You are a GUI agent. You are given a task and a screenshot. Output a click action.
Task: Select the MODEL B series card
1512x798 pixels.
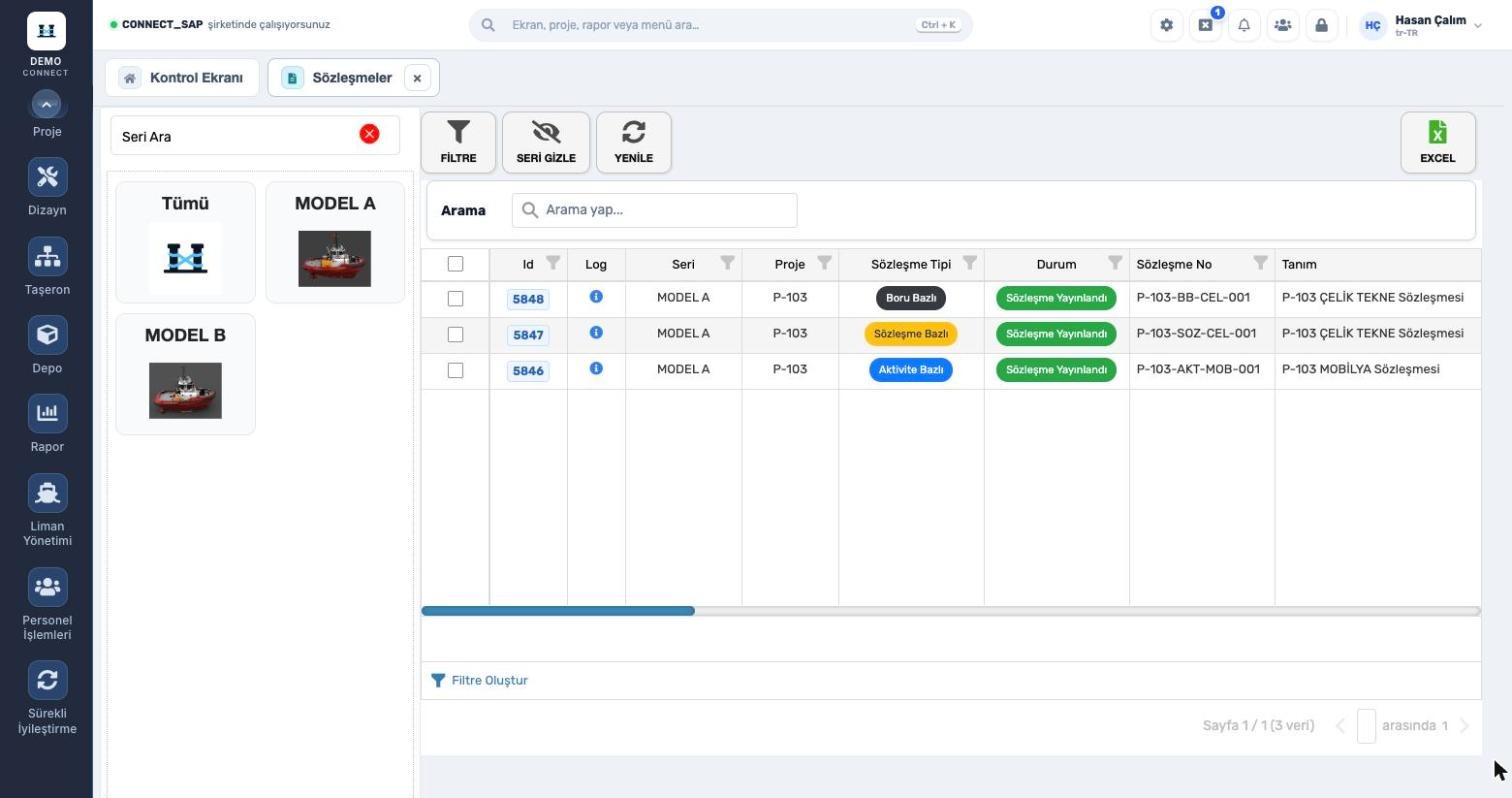point(185,374)
